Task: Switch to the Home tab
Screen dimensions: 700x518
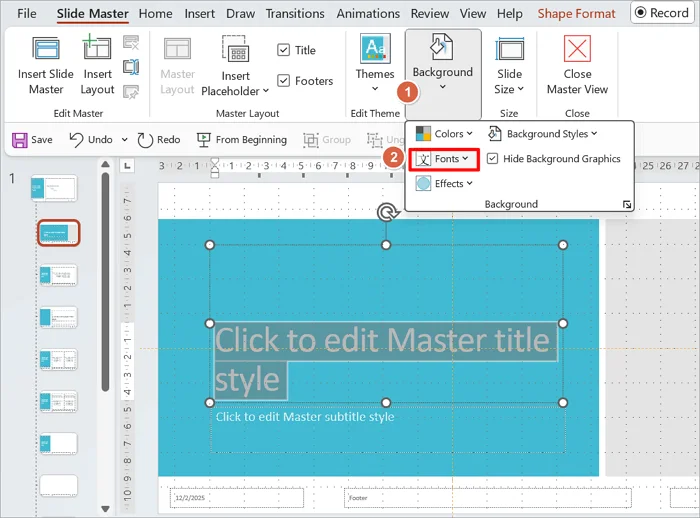Action: pyautogui.click(x=155, y=13)
